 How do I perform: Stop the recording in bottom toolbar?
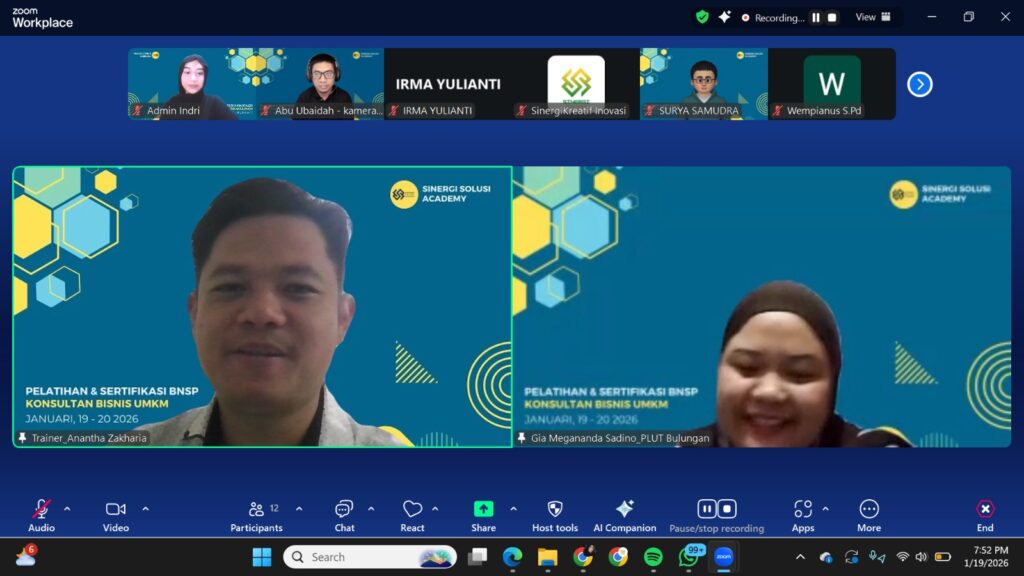coord(727,509)
